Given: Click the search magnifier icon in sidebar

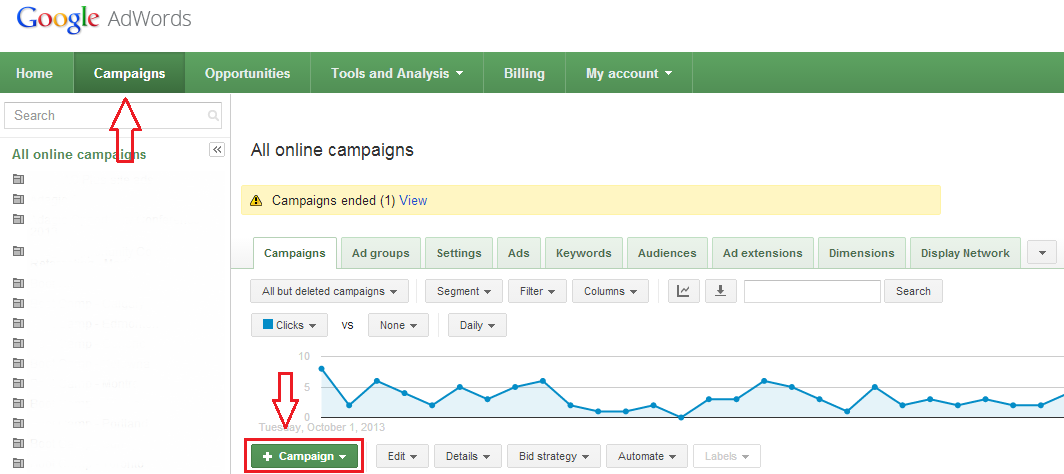Looking at the screenshot, I should pyautogui.click(x=213, y=115).
